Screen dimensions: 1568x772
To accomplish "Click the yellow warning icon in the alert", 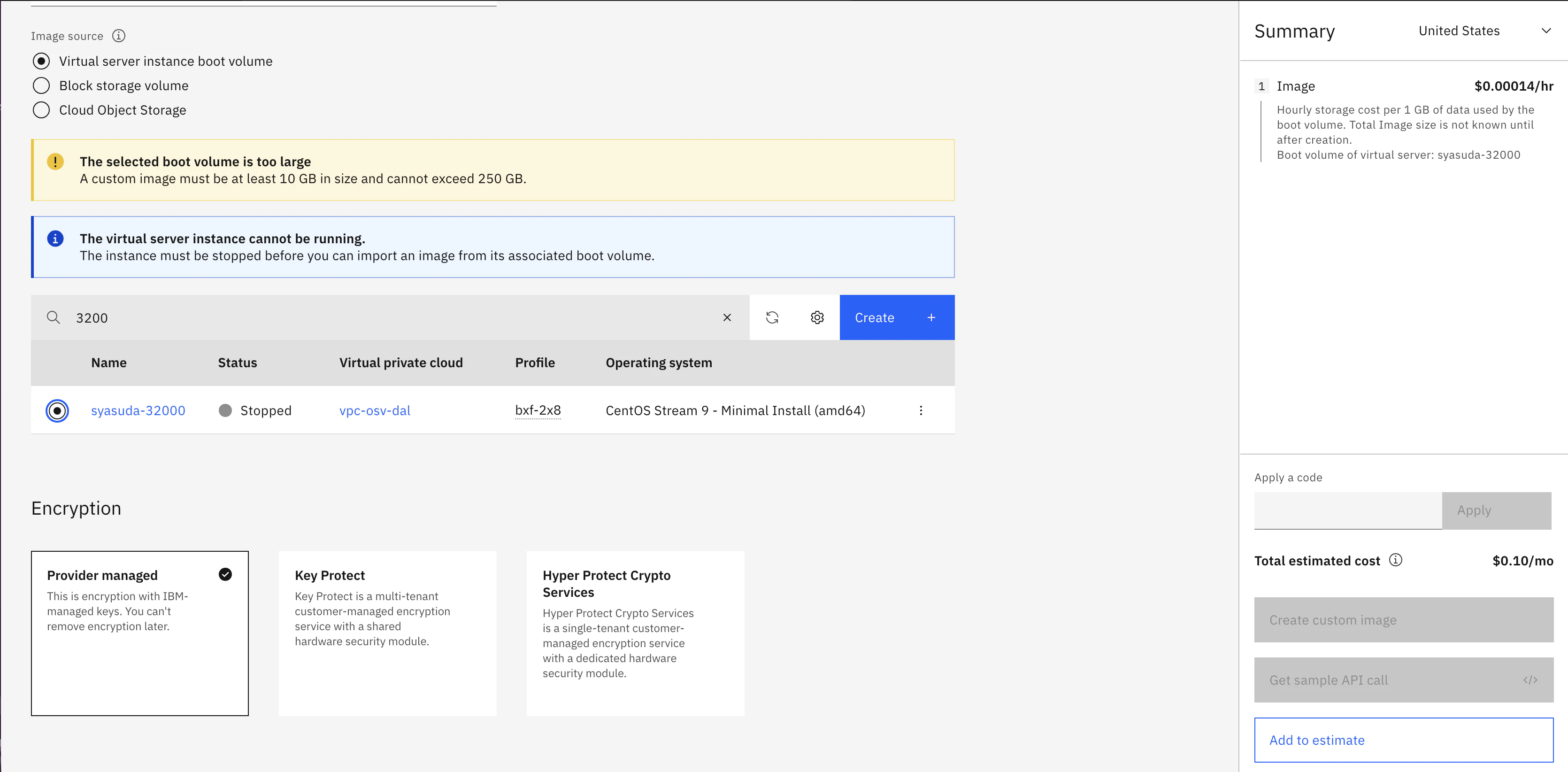I will (55, 162).
